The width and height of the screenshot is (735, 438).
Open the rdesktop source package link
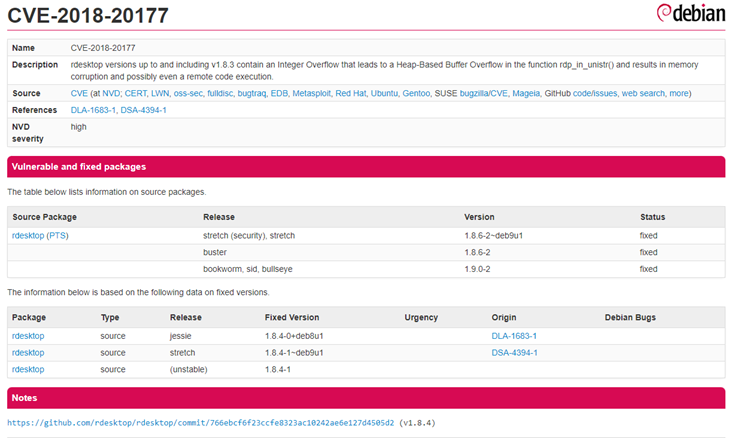[28, 235]
